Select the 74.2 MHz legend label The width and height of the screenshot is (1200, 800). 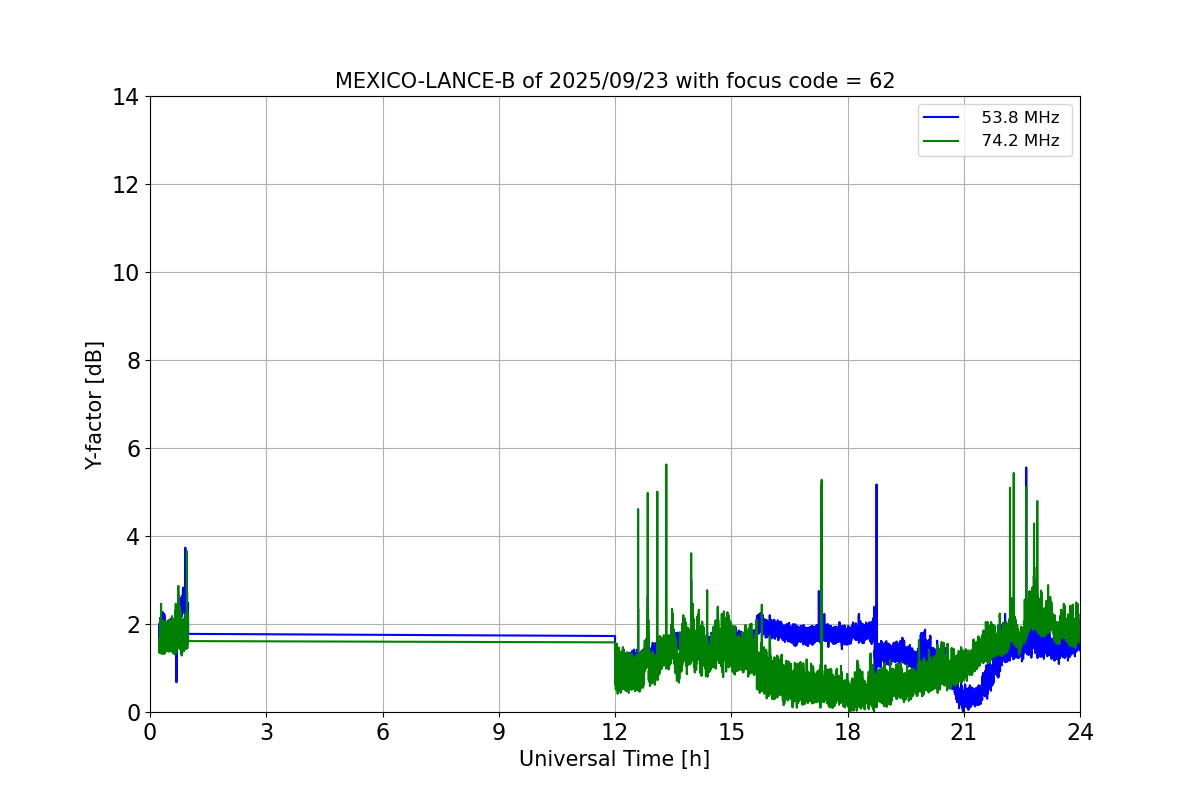1020,141
